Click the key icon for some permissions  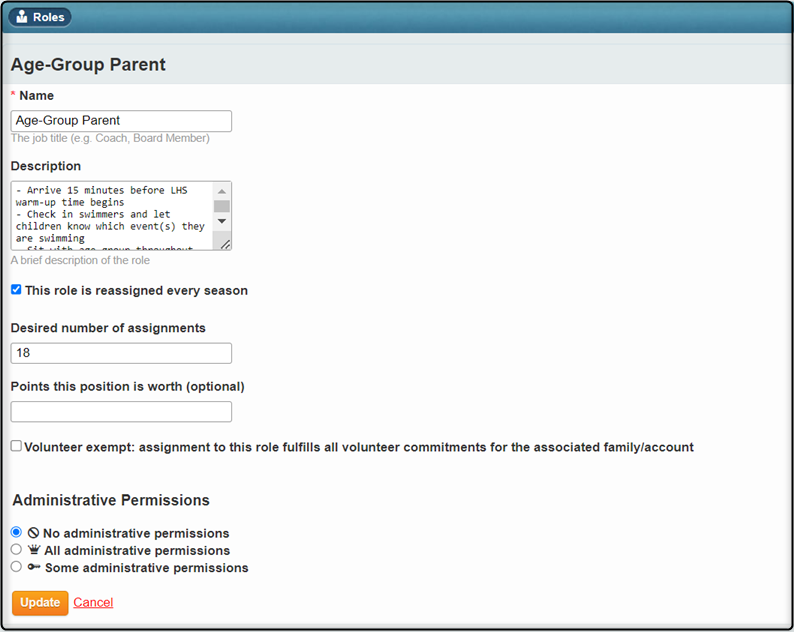pos(34,567)
